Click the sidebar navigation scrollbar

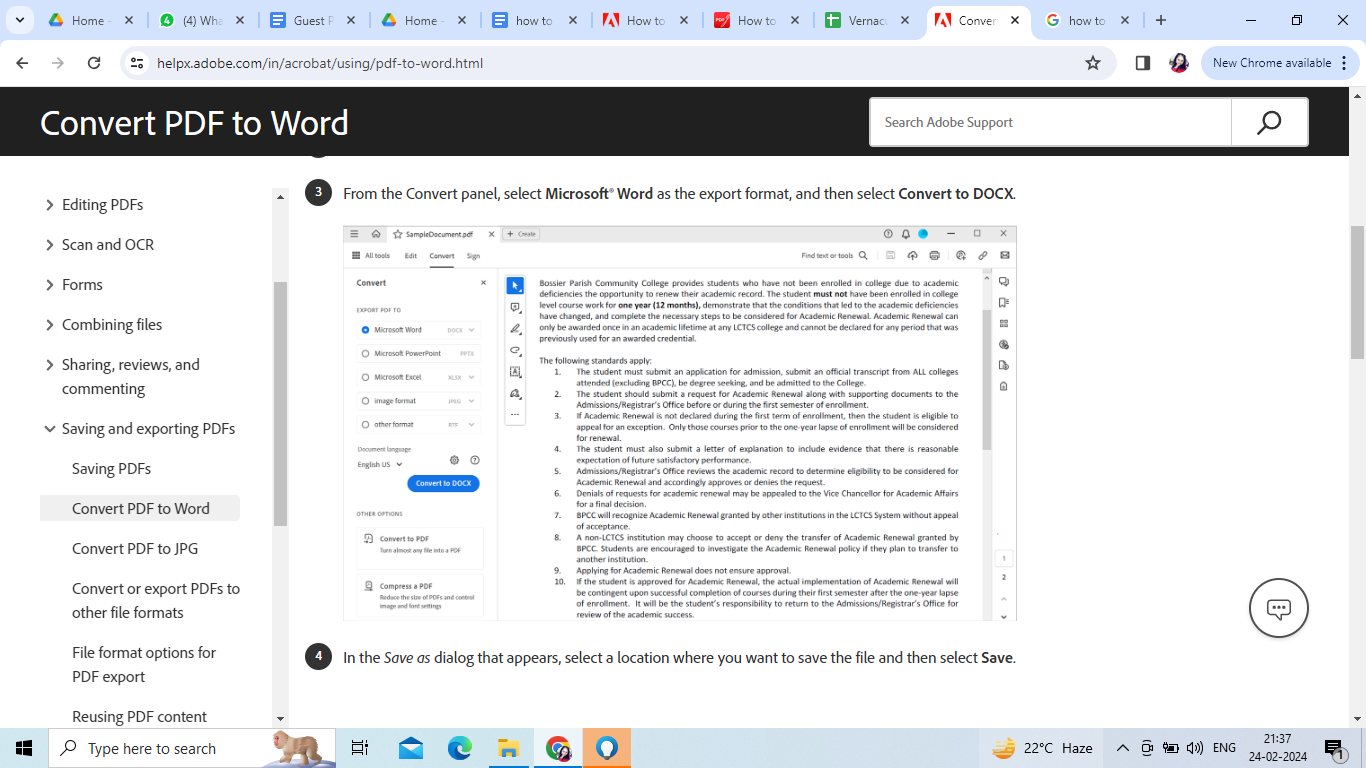(x=280, y=400)
